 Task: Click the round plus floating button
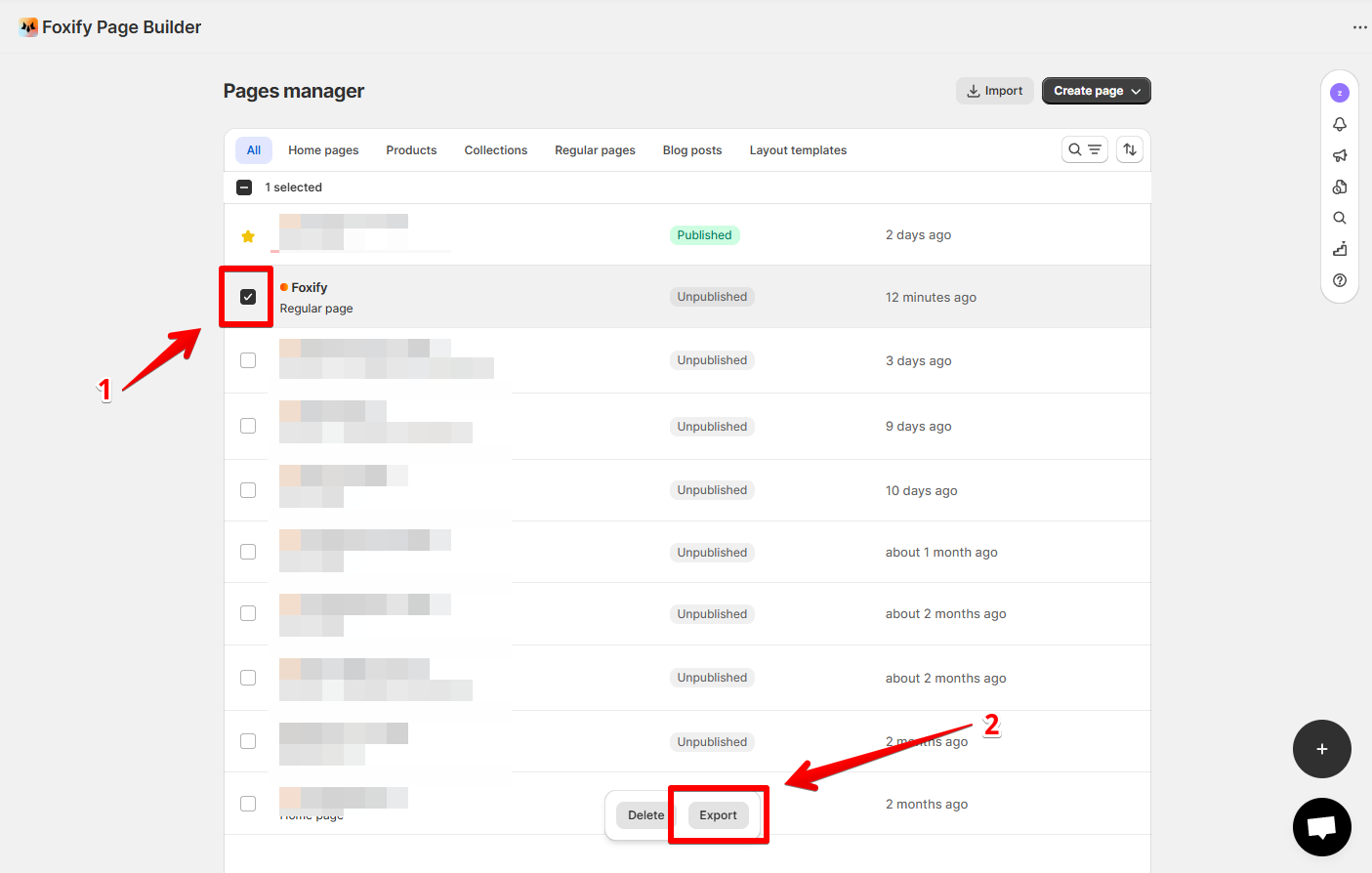1322,749
